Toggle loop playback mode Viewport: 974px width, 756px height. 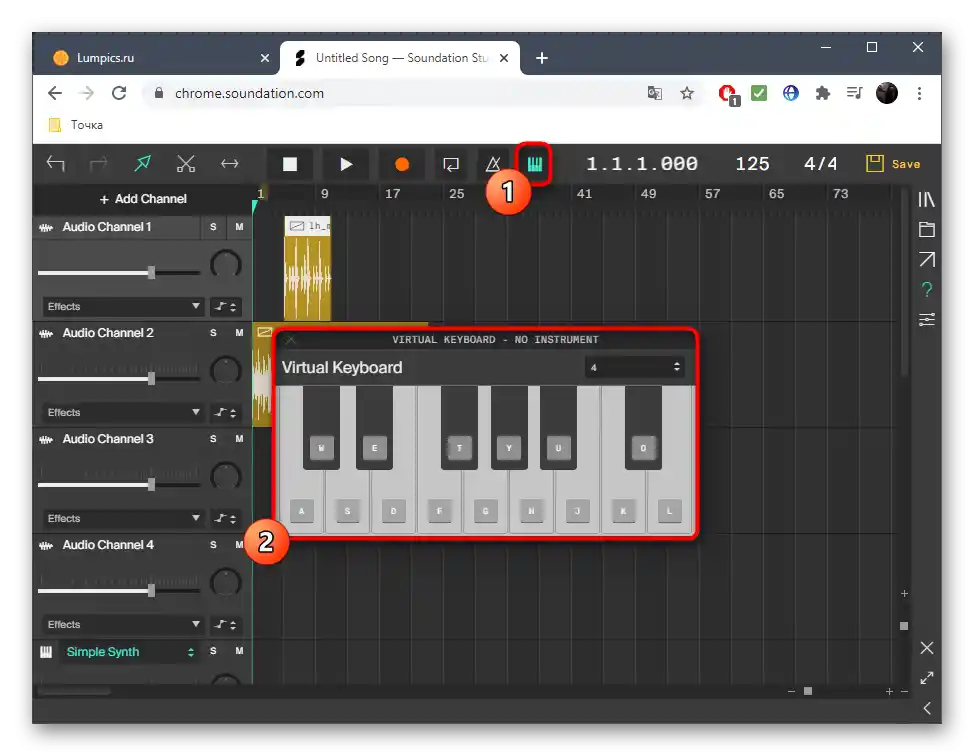[x=451, y=164]
